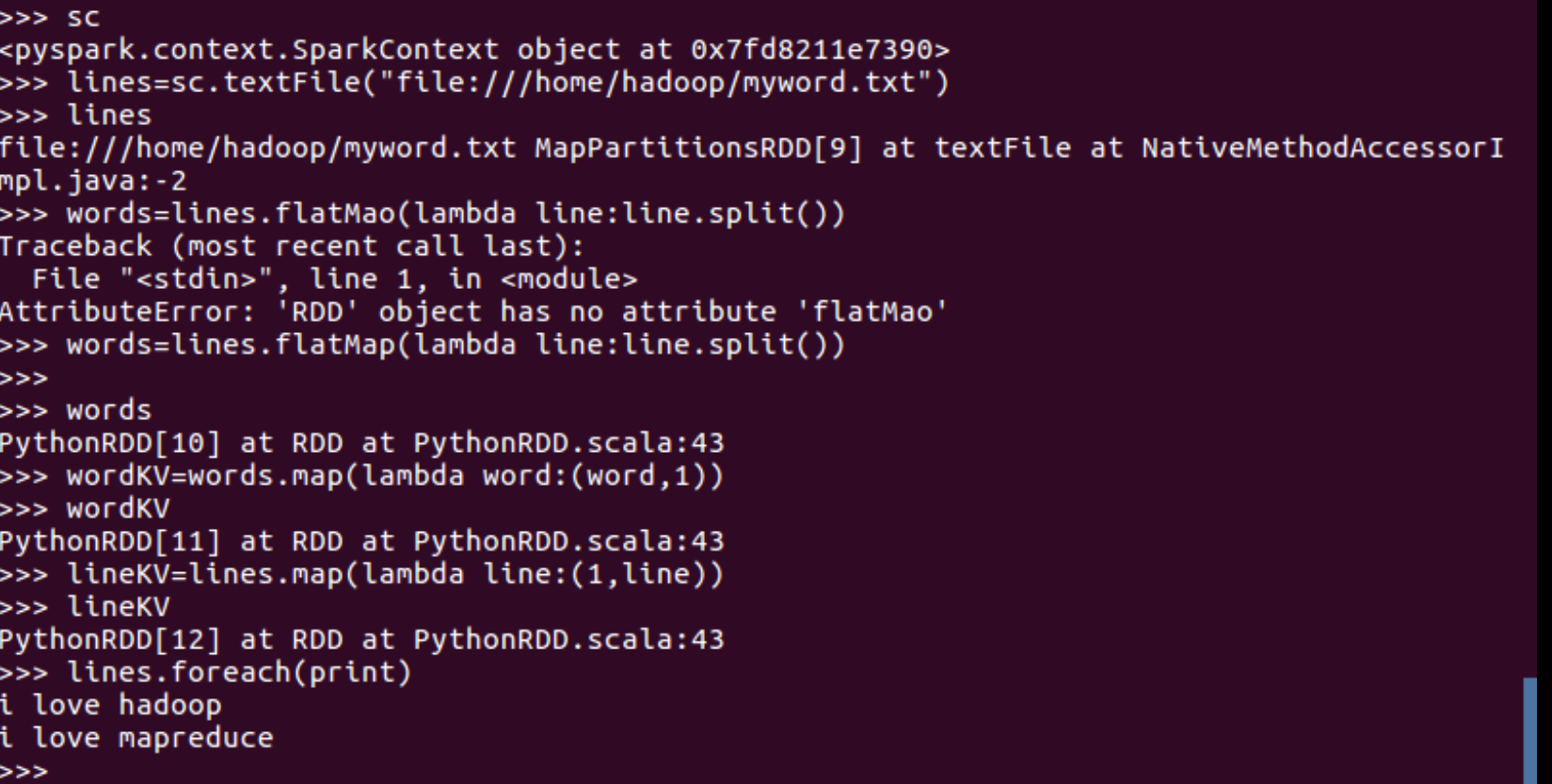Click the scrollbar thumb at the right edge
The width and height of the screenshot is (1552, 784).
click(1529, 729)
